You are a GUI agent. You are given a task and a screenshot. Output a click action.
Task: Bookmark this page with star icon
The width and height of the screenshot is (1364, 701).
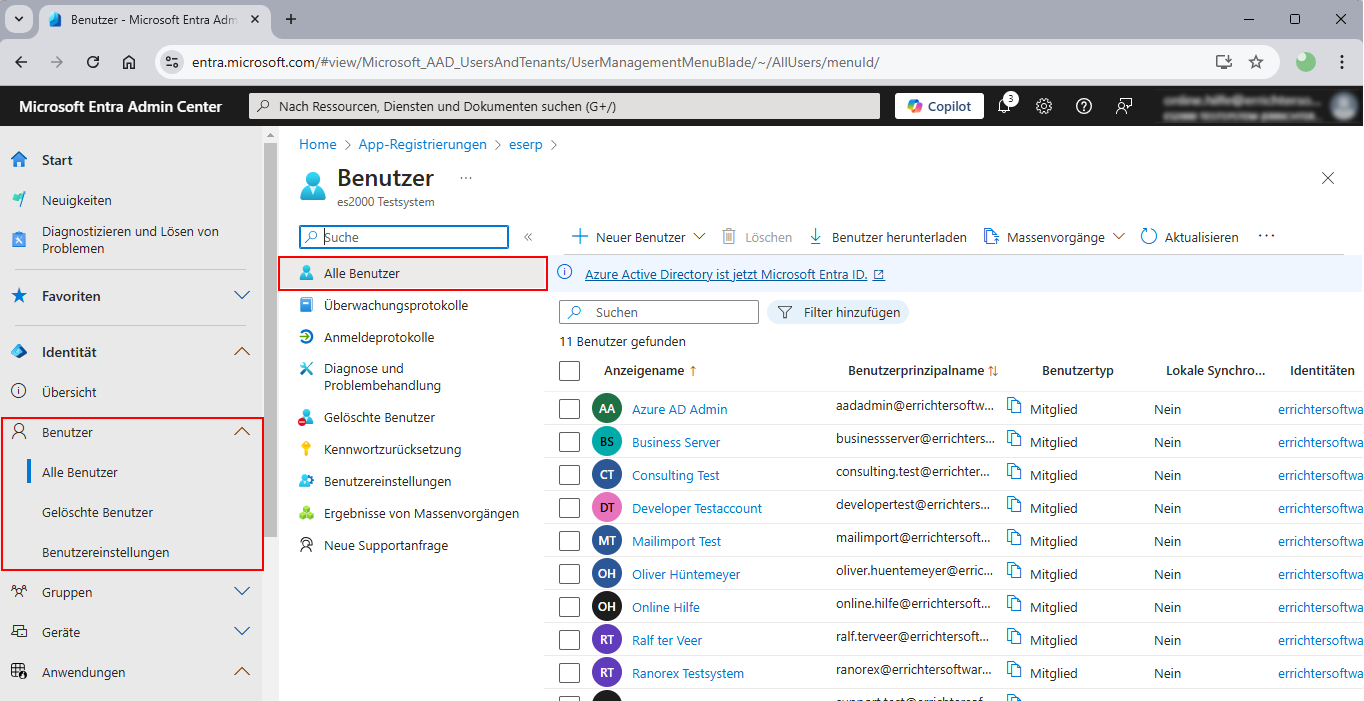click(1256, 62)
